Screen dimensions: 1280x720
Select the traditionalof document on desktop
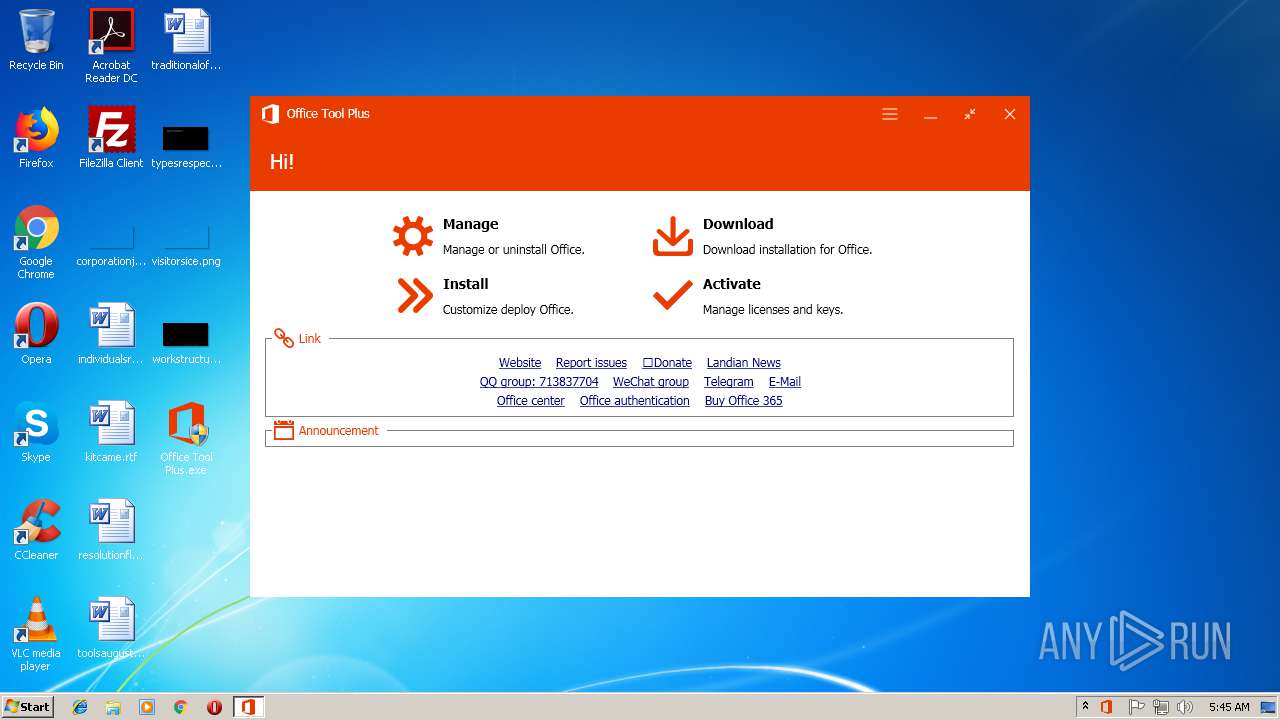click(186, 40)
